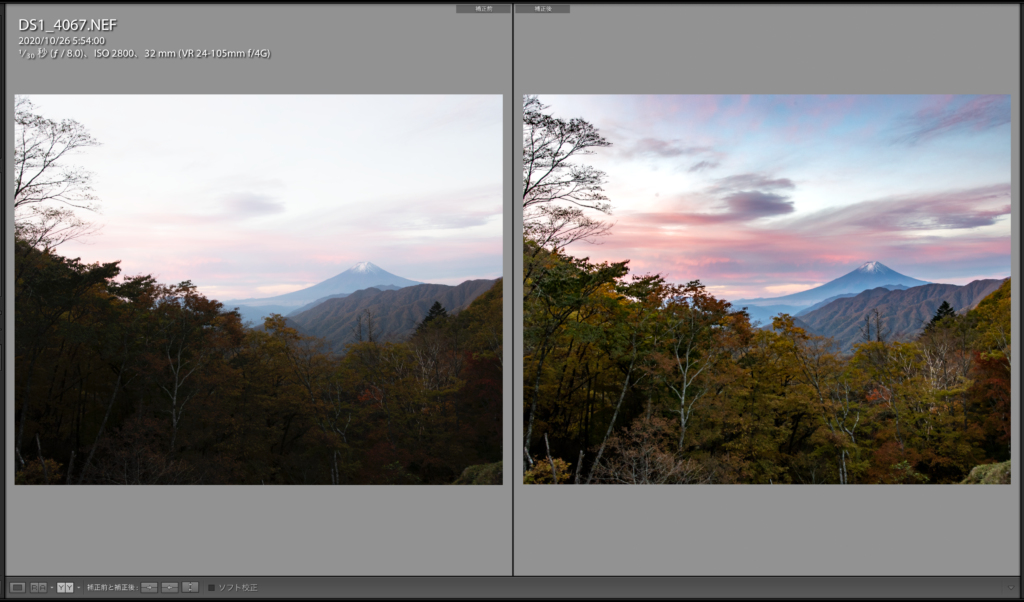This screenshot has width=1024, height=602.
Task: Click the DS1_4067.NEF filename overlay
Action: point(66,24)
